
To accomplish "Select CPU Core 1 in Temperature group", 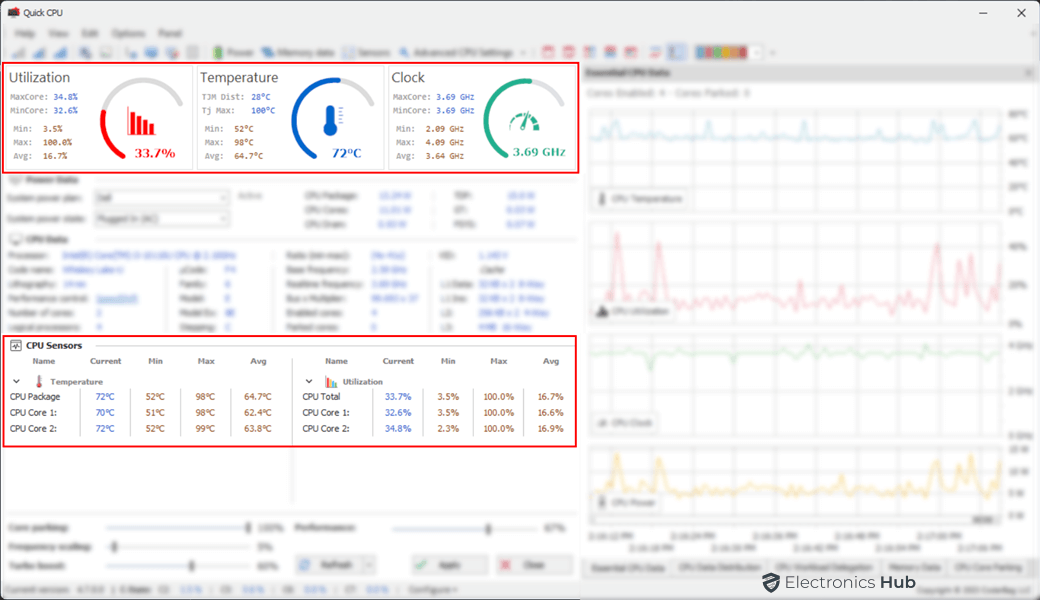I will 149,412.
